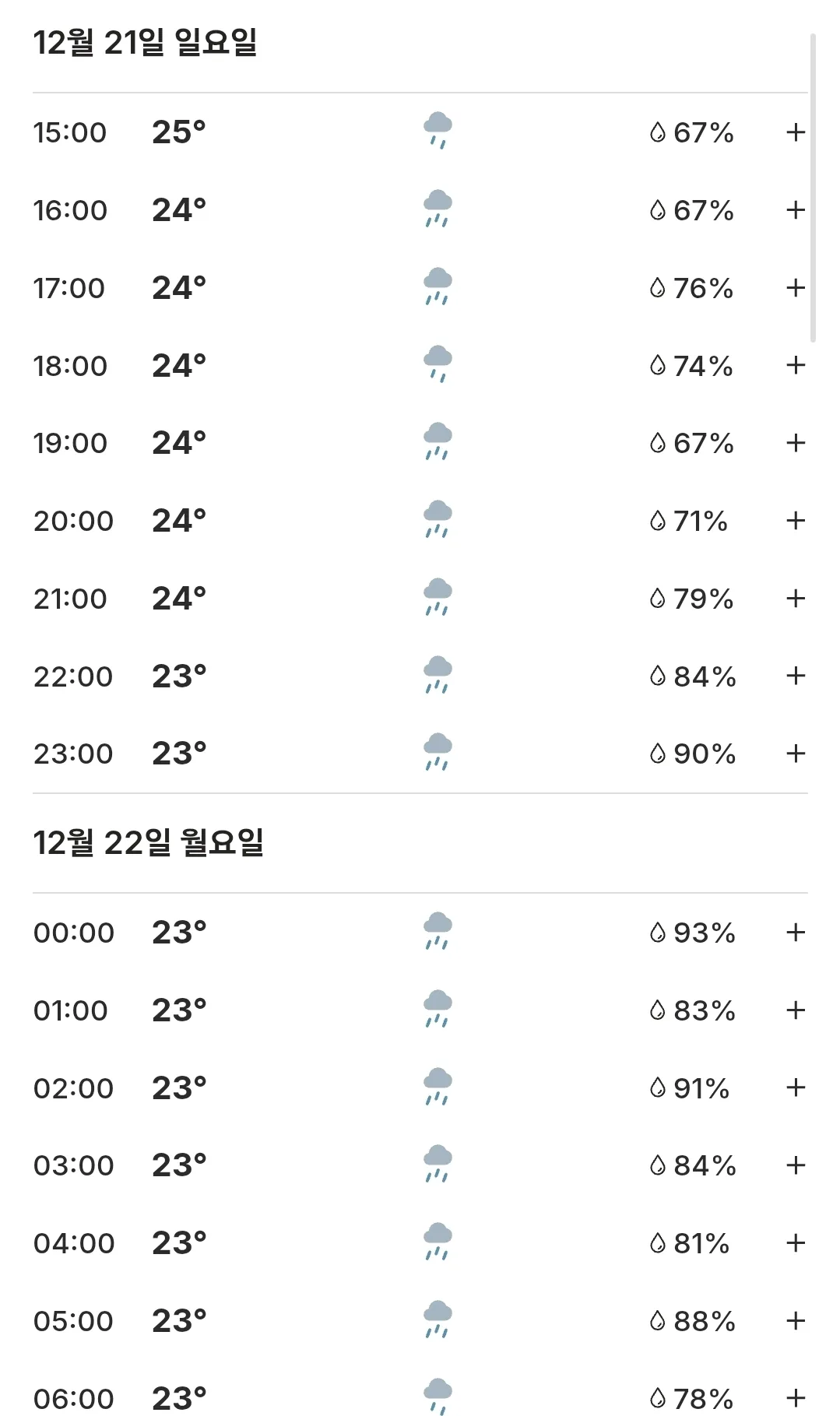Click the vertical scrollbar thumb on right
The image size is (840, 1416).
pos(813,187)
